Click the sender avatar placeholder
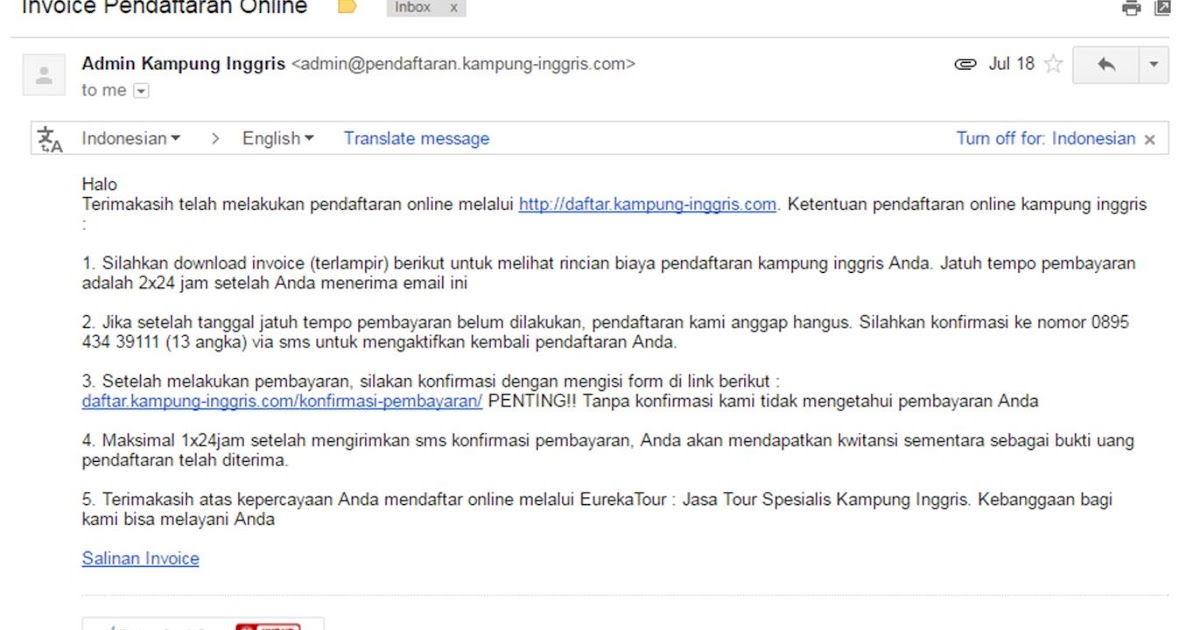This screenshot has width=1200, height=630. [44, 74]
